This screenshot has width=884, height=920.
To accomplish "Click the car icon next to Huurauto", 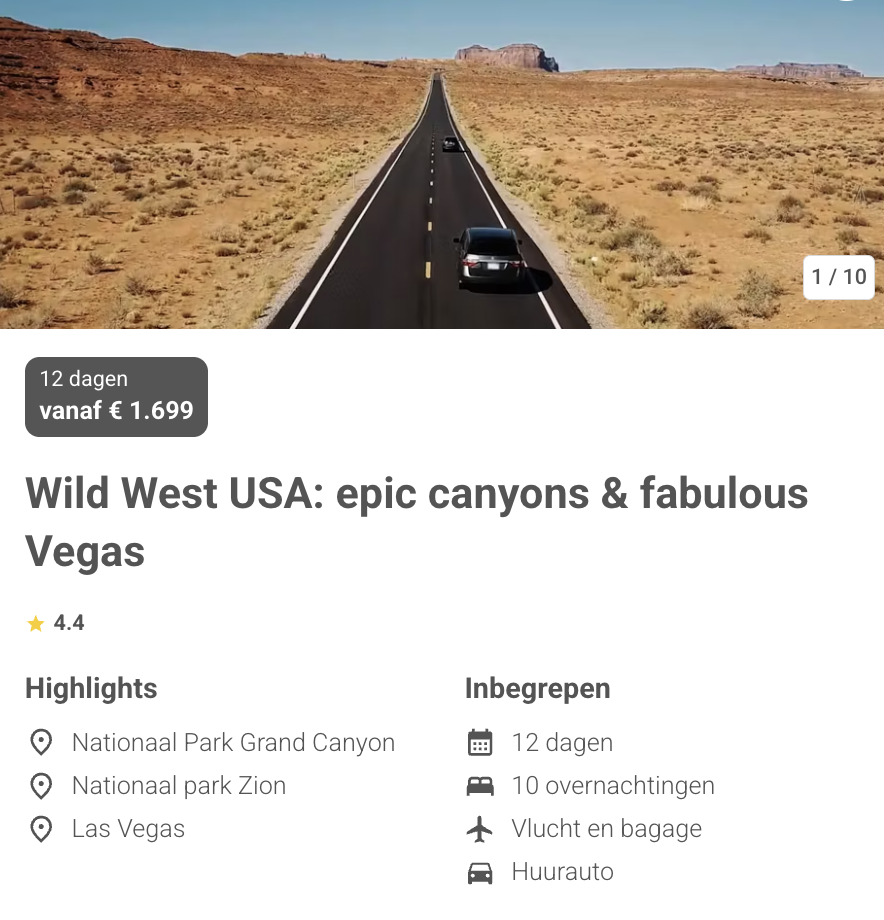I will (x=480, y=872).
